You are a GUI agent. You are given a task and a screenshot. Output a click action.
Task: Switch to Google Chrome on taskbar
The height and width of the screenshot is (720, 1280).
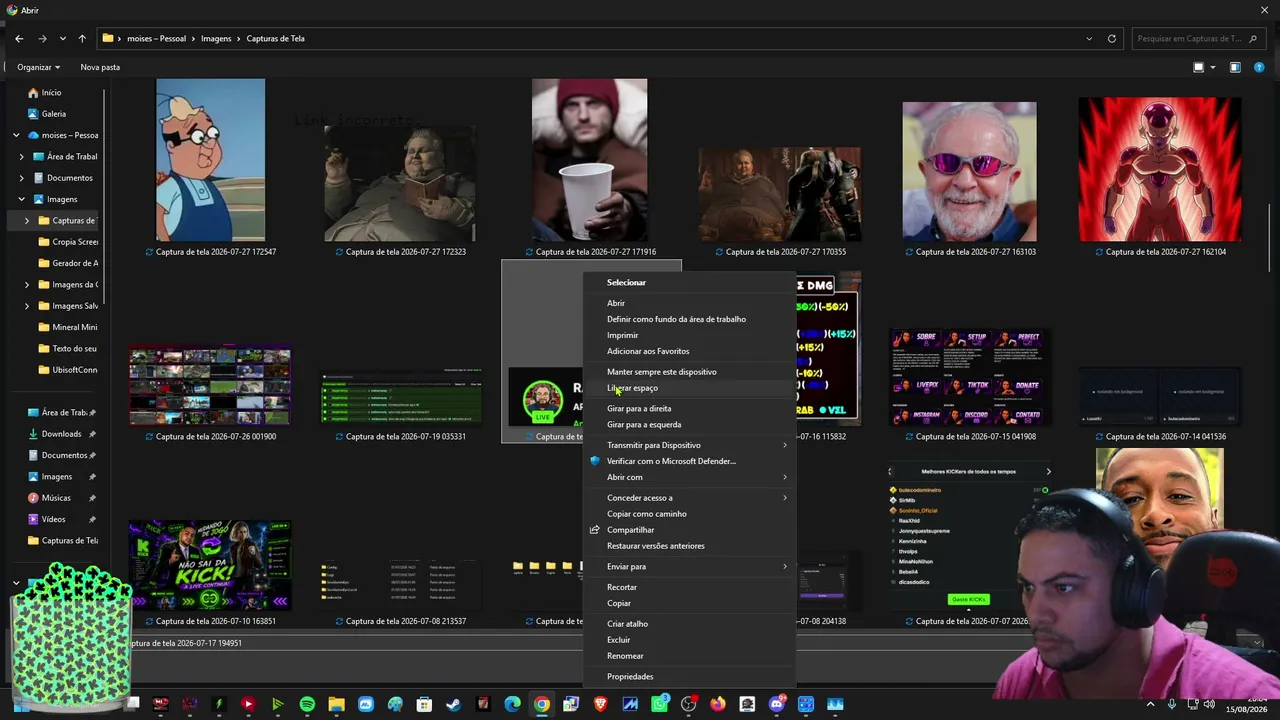tap(541, 704)
